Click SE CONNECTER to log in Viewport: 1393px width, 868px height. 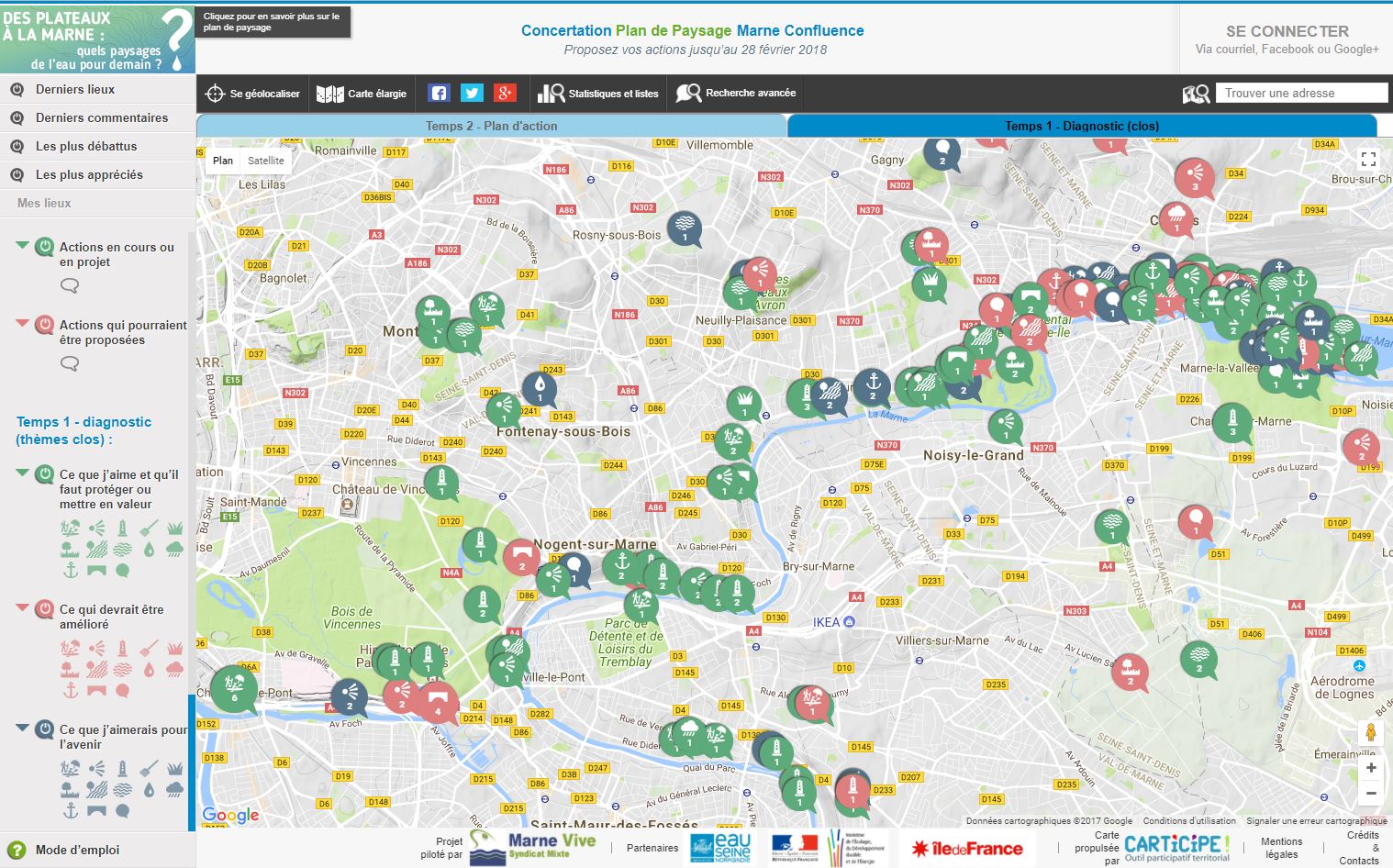pyautogui.click(x=1287, y=31)
